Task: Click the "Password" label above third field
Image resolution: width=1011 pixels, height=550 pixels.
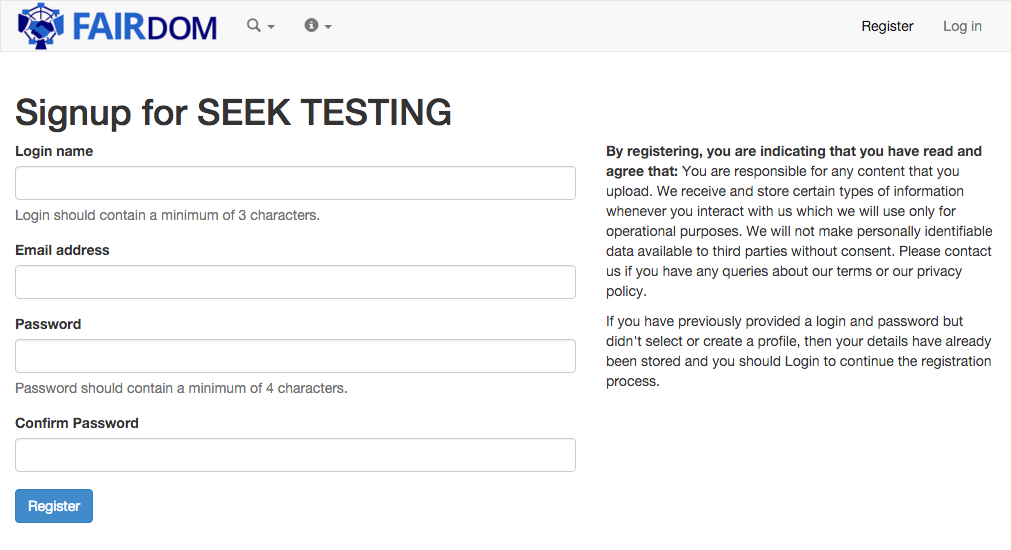Action: pyautogui.click(x=48, y=324)
